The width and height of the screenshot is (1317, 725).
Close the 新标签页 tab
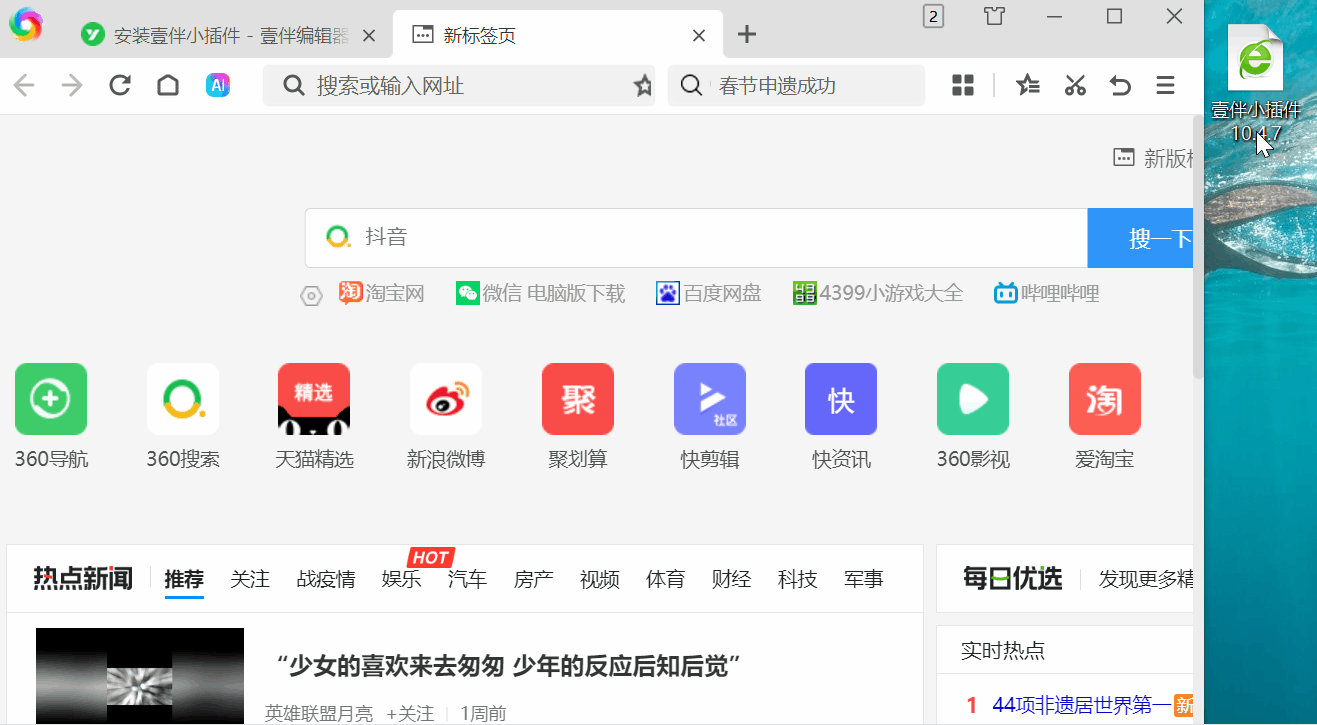coord(699,36)
